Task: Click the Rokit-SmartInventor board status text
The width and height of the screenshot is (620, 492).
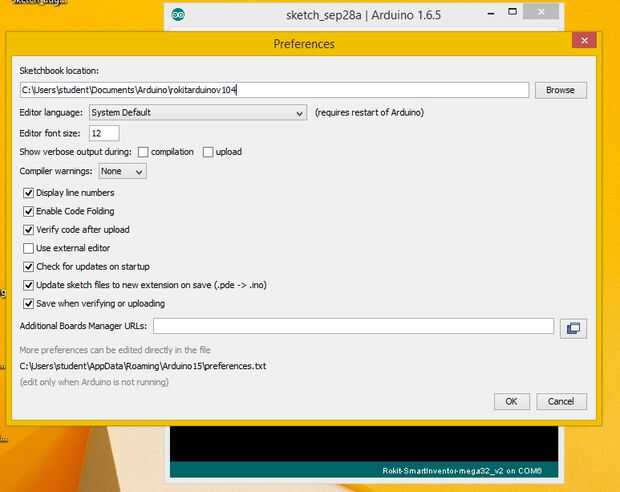Action: pyautogui.click(x=462, y=471)
